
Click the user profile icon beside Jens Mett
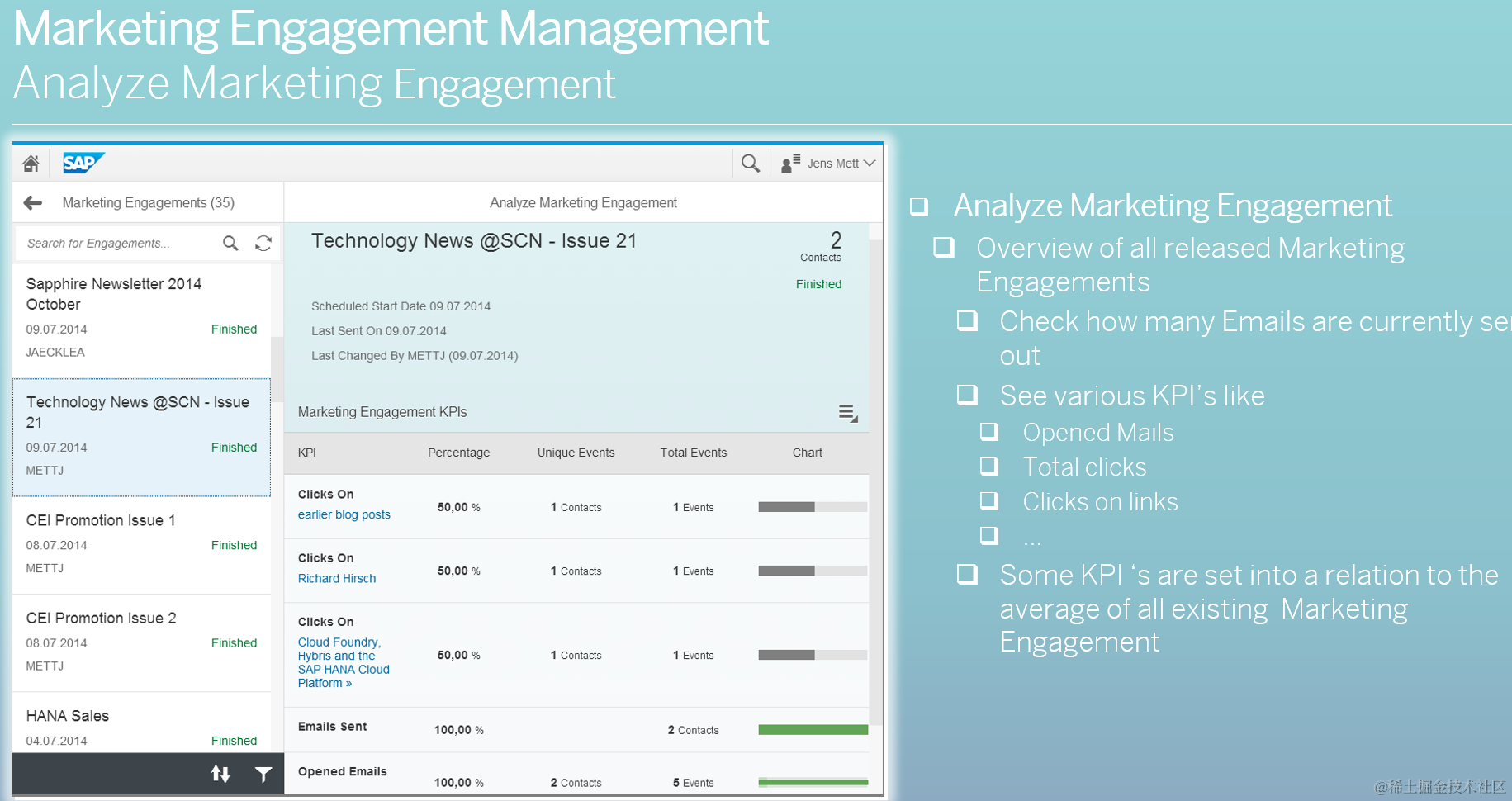click(x=790, y=164)
